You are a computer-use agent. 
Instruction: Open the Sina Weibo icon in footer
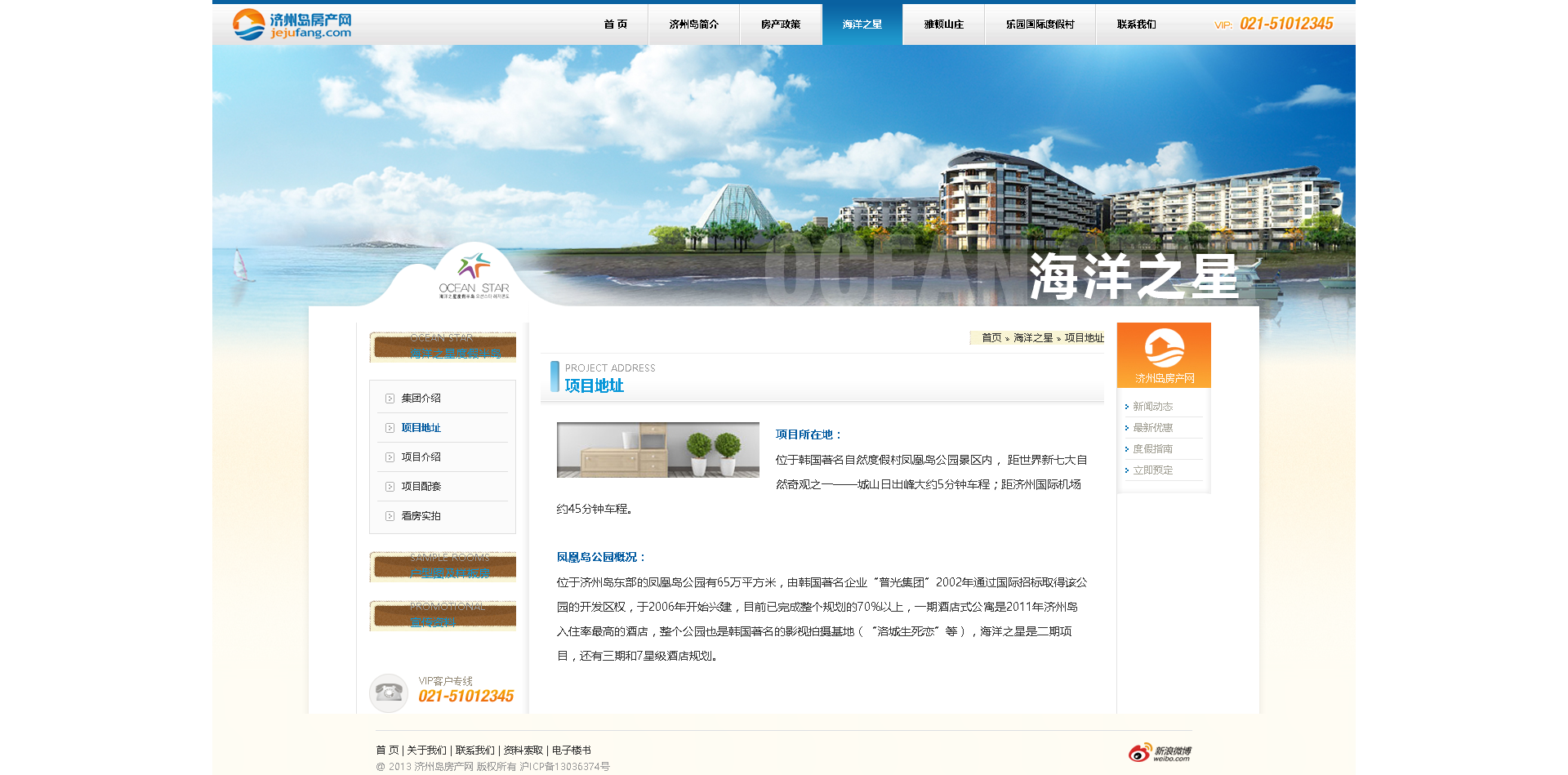pos(1160,753)
